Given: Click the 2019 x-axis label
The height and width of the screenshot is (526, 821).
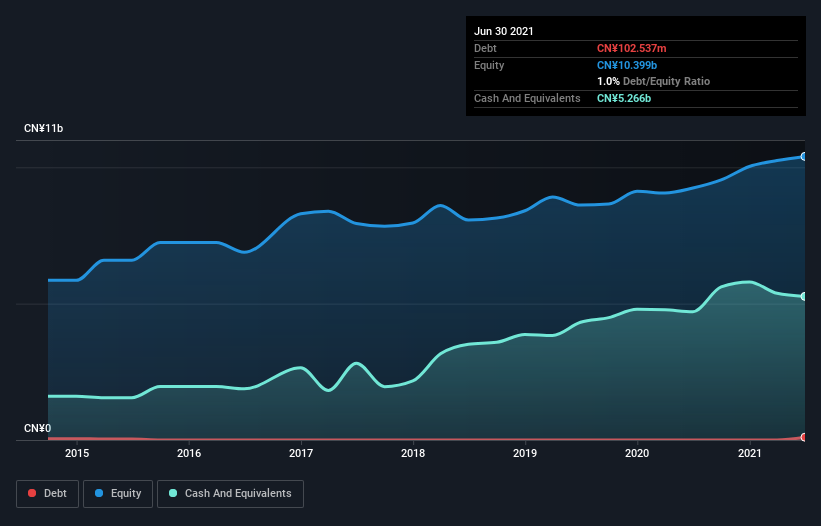Looking at the screenshot, I should pos(525,453).
